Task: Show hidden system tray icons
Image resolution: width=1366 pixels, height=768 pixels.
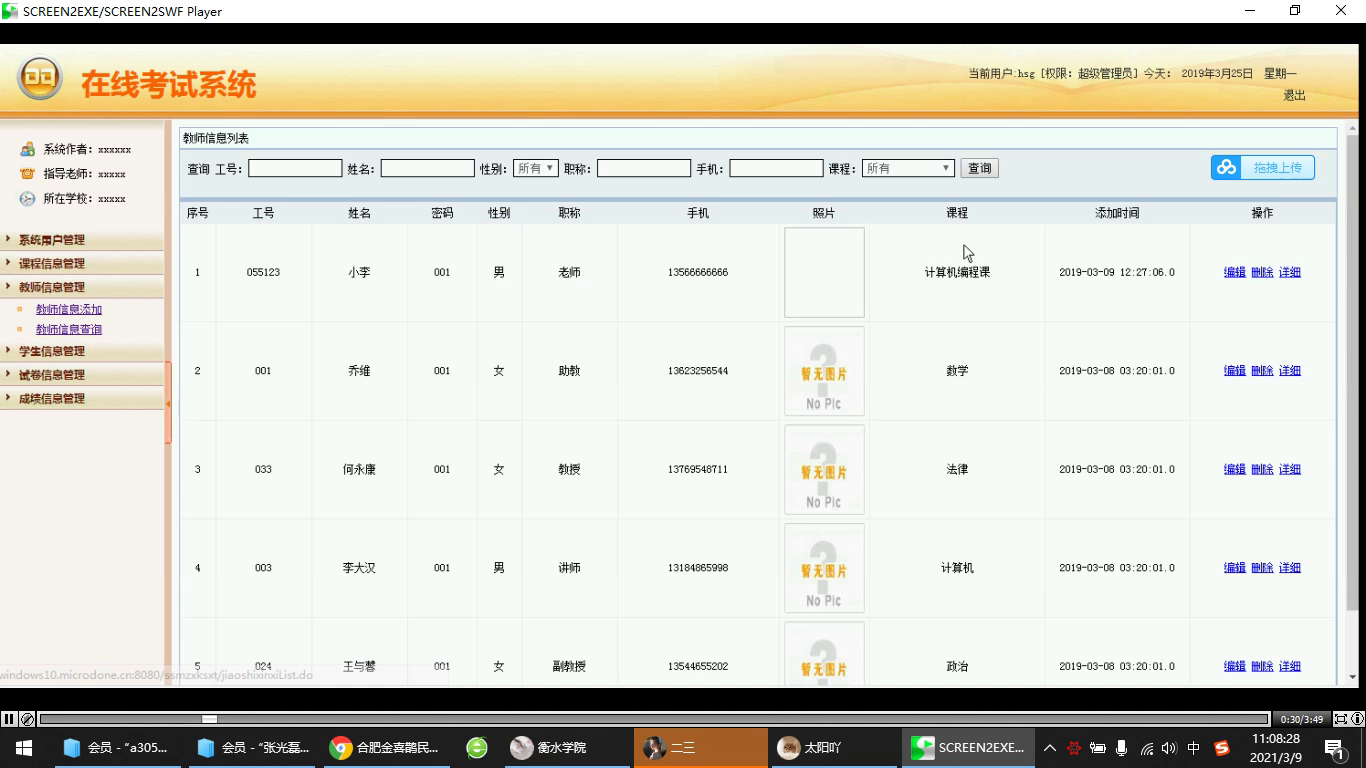Action: [1049, 748]
